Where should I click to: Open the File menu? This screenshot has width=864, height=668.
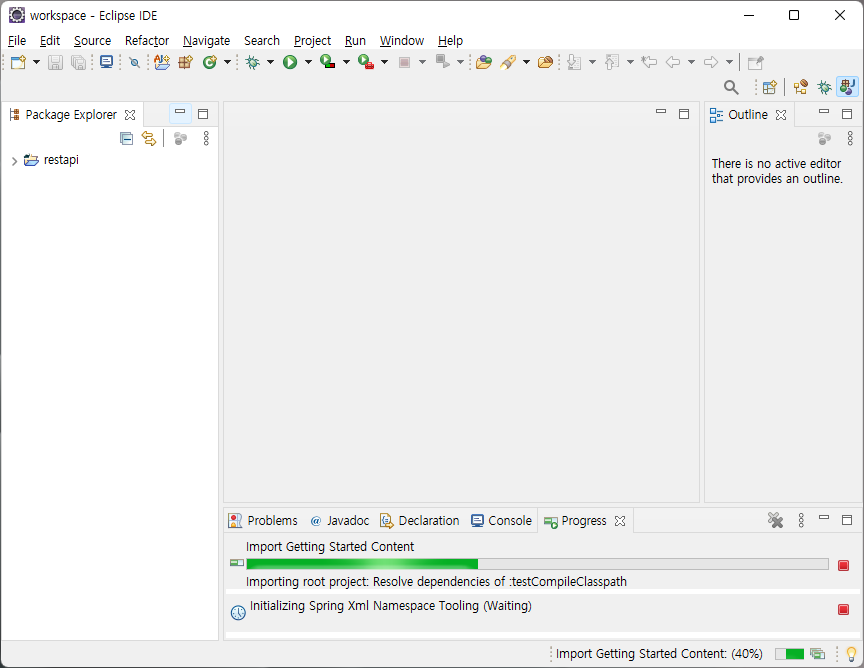(x=17, y=40)
